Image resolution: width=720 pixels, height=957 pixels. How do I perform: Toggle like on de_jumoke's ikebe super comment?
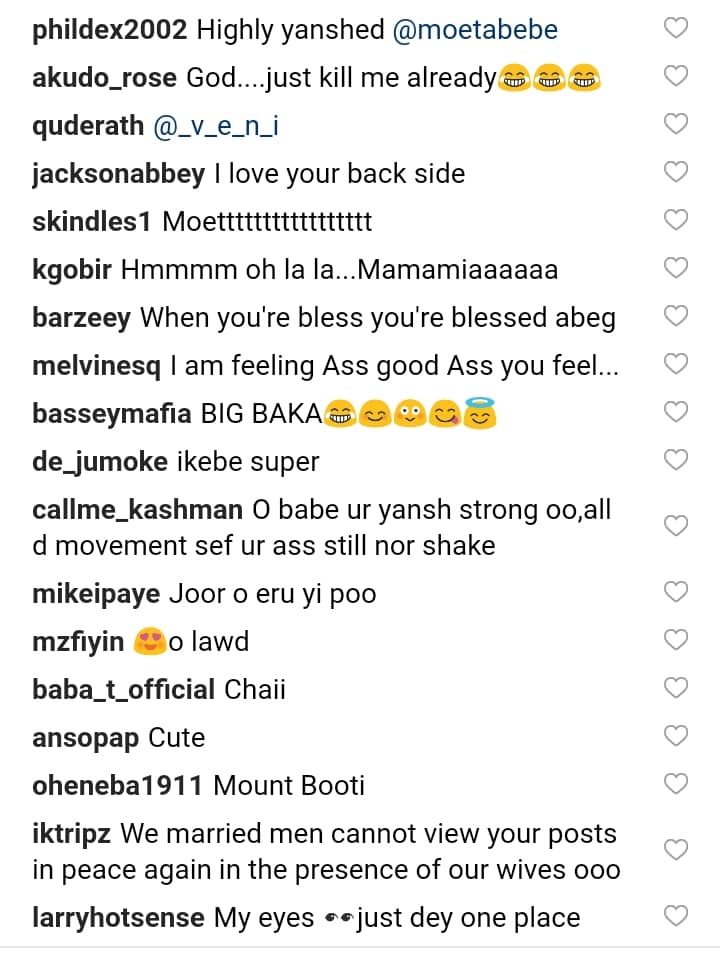pos(676,460)
